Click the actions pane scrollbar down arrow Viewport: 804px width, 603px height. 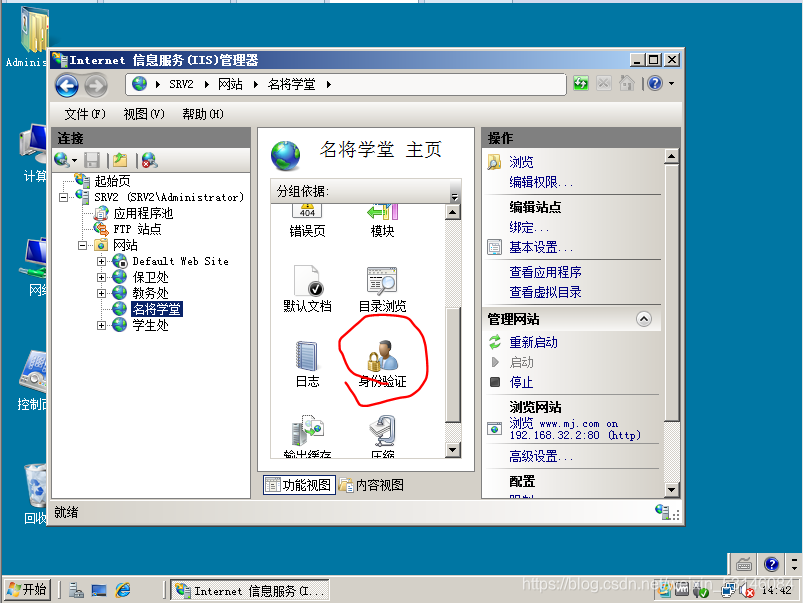tap(672, 489)
